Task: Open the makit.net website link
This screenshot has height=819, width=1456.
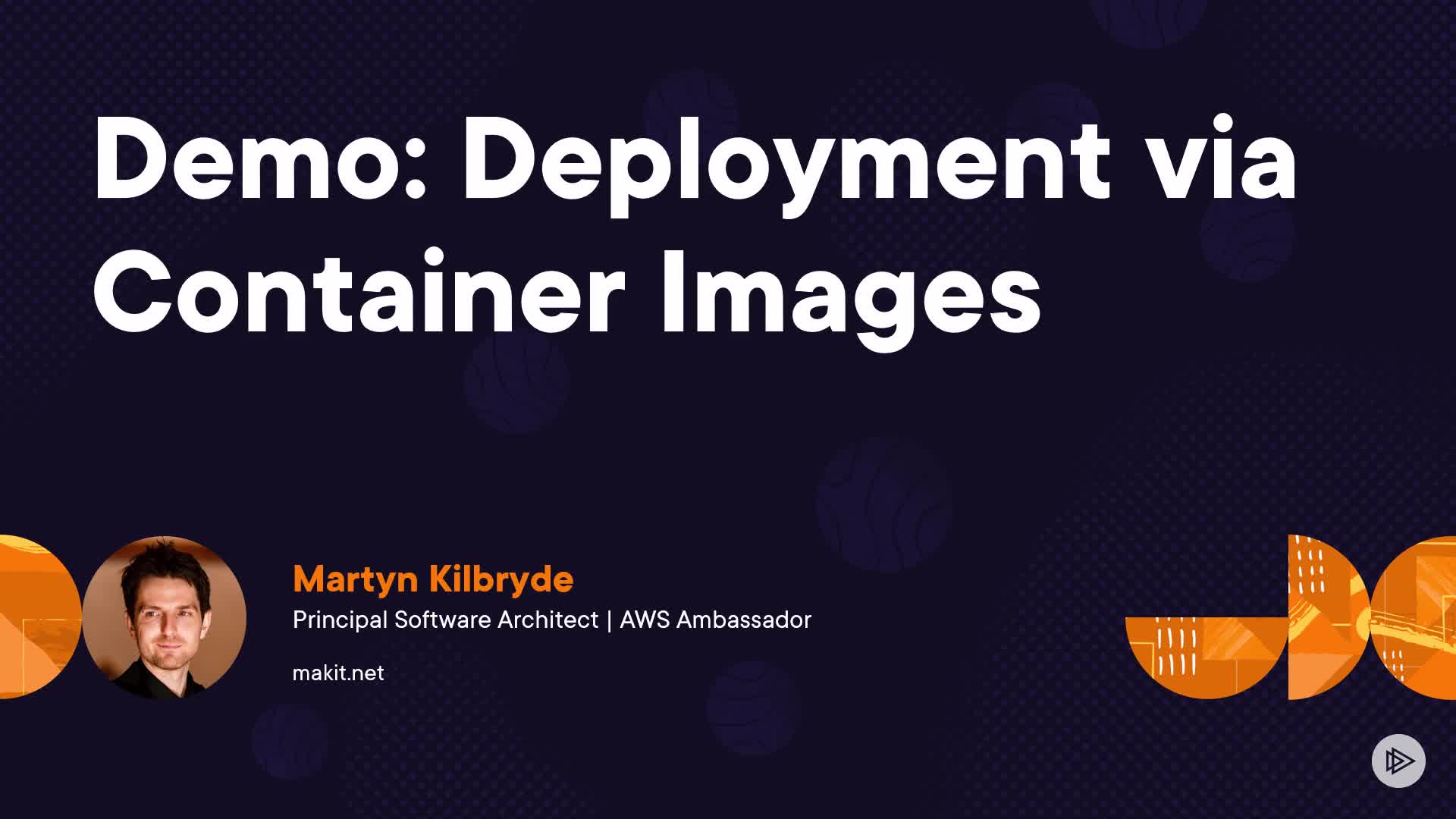Action: coord(338,673)
